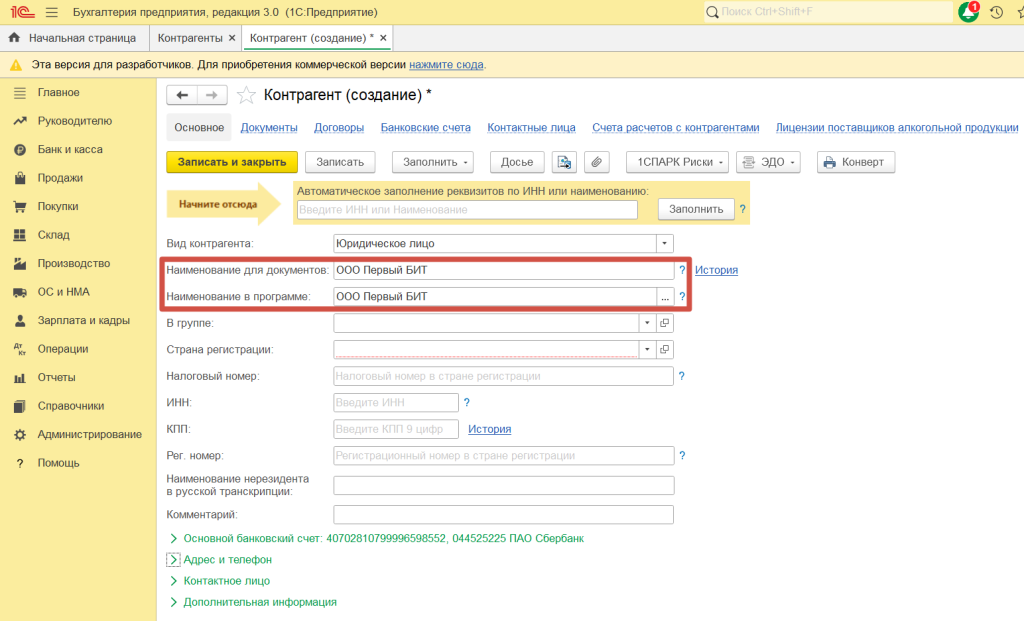Viewport: 1024px width, 621px height.
Task: Open the history clock icon in top bar
Action: pos(996,12)
